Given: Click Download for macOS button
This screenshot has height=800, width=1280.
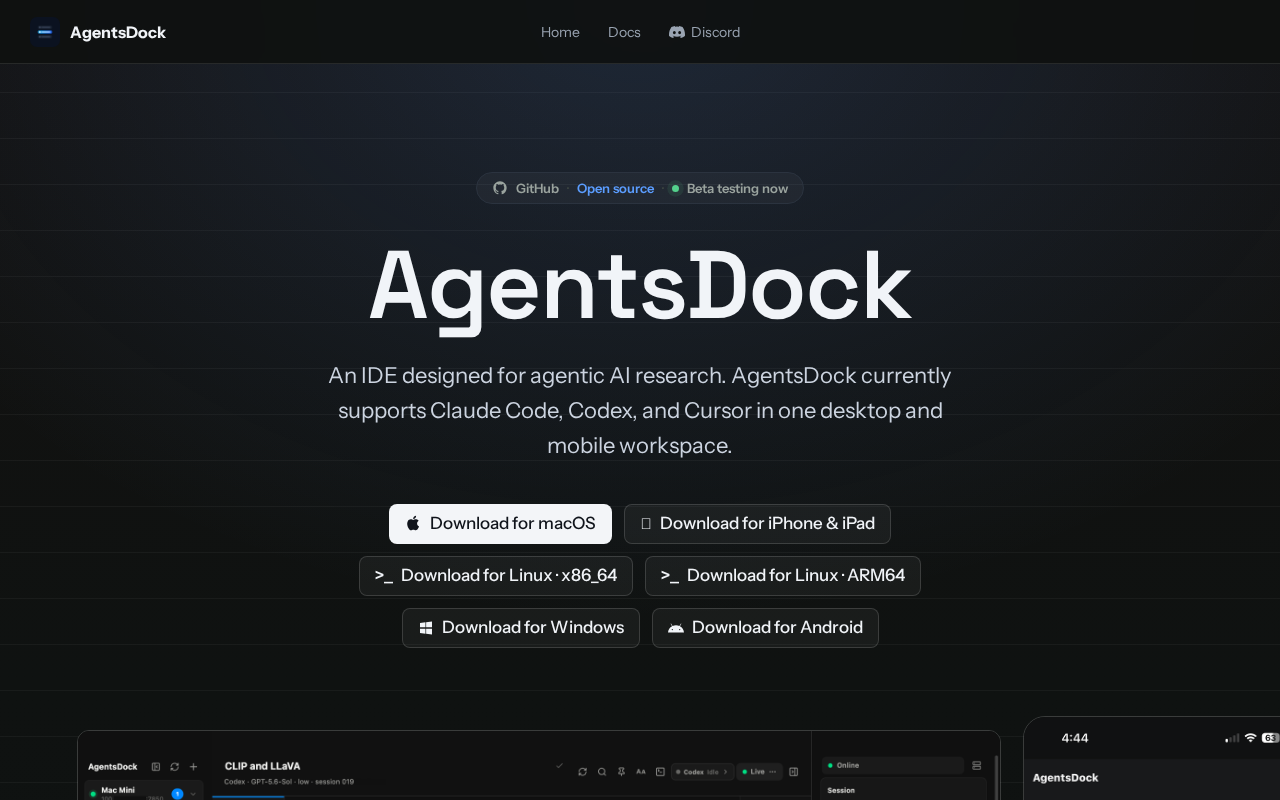Looking at the screenshot, I should (x=500, y=524).
